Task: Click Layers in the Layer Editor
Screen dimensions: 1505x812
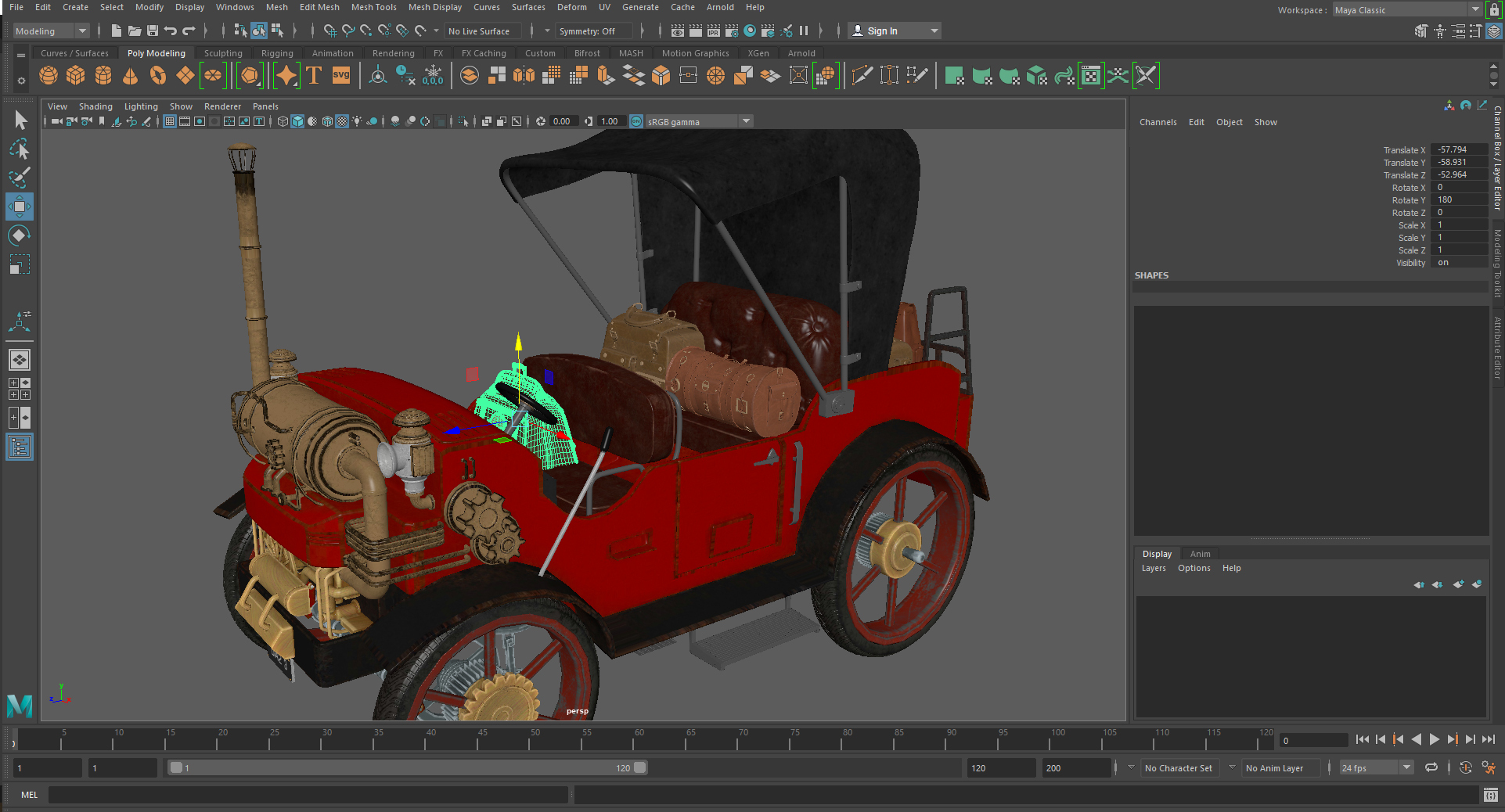Action: coord(1154,568)
